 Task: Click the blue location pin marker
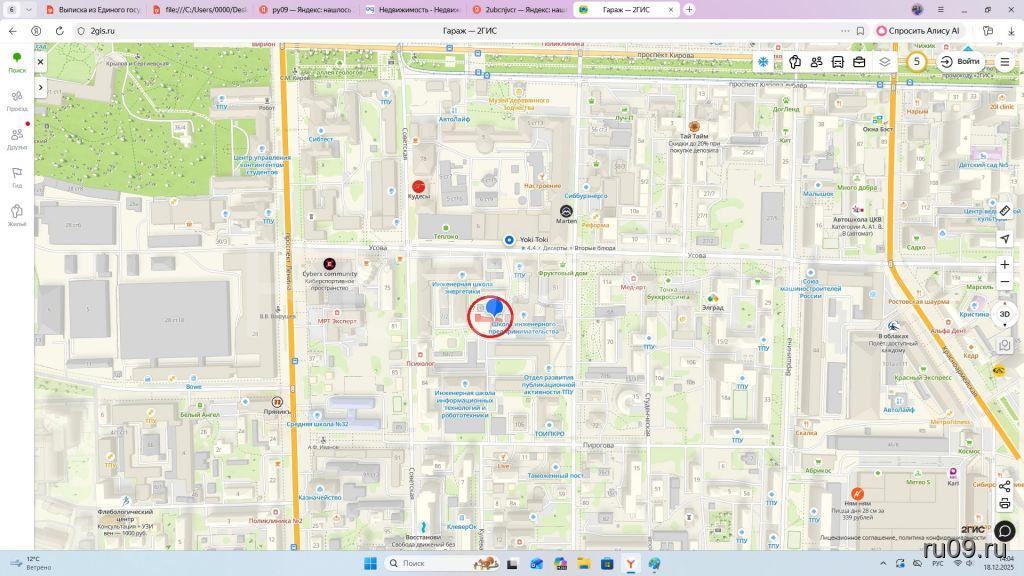tap(494, 307)
